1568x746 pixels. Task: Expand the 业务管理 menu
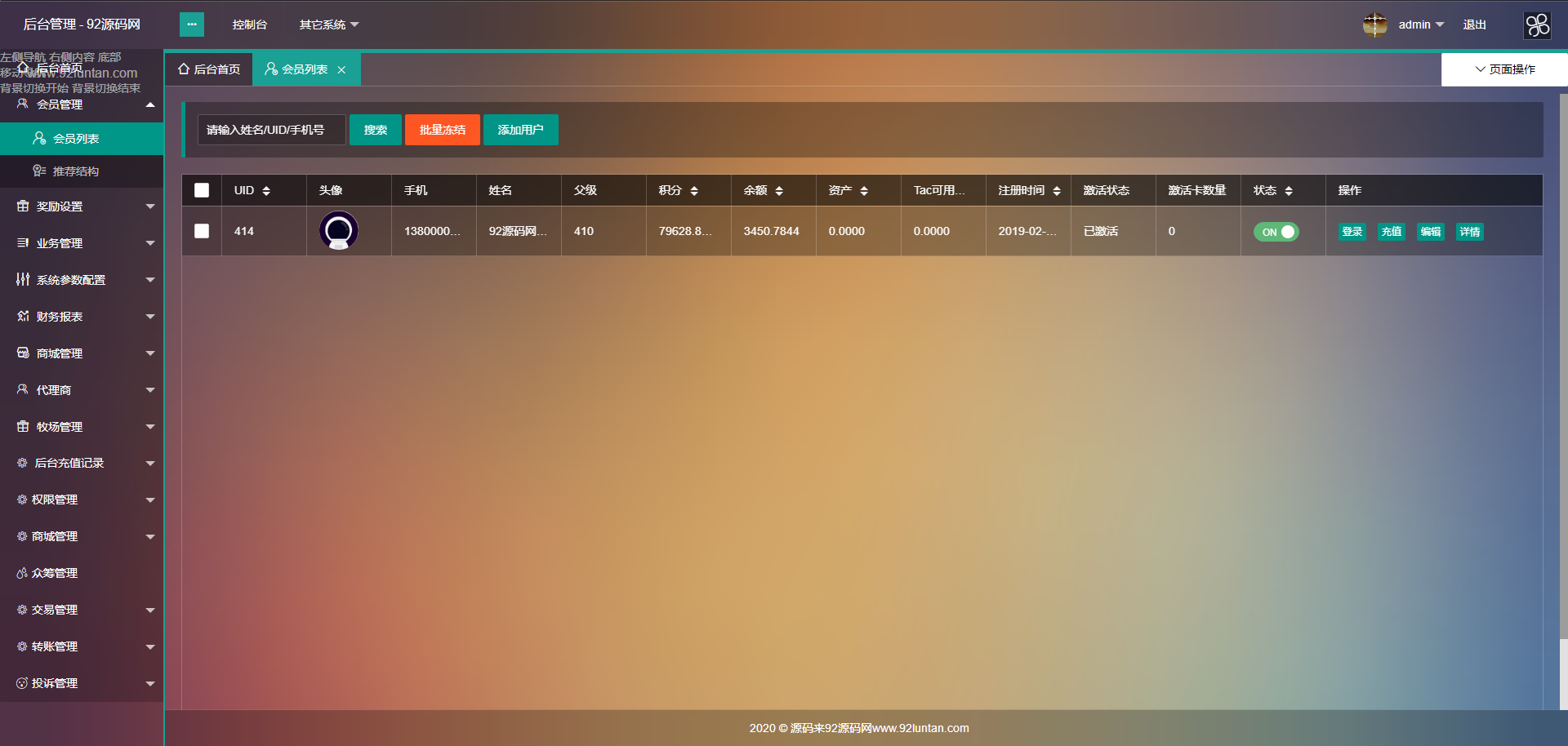pos(150,243)
